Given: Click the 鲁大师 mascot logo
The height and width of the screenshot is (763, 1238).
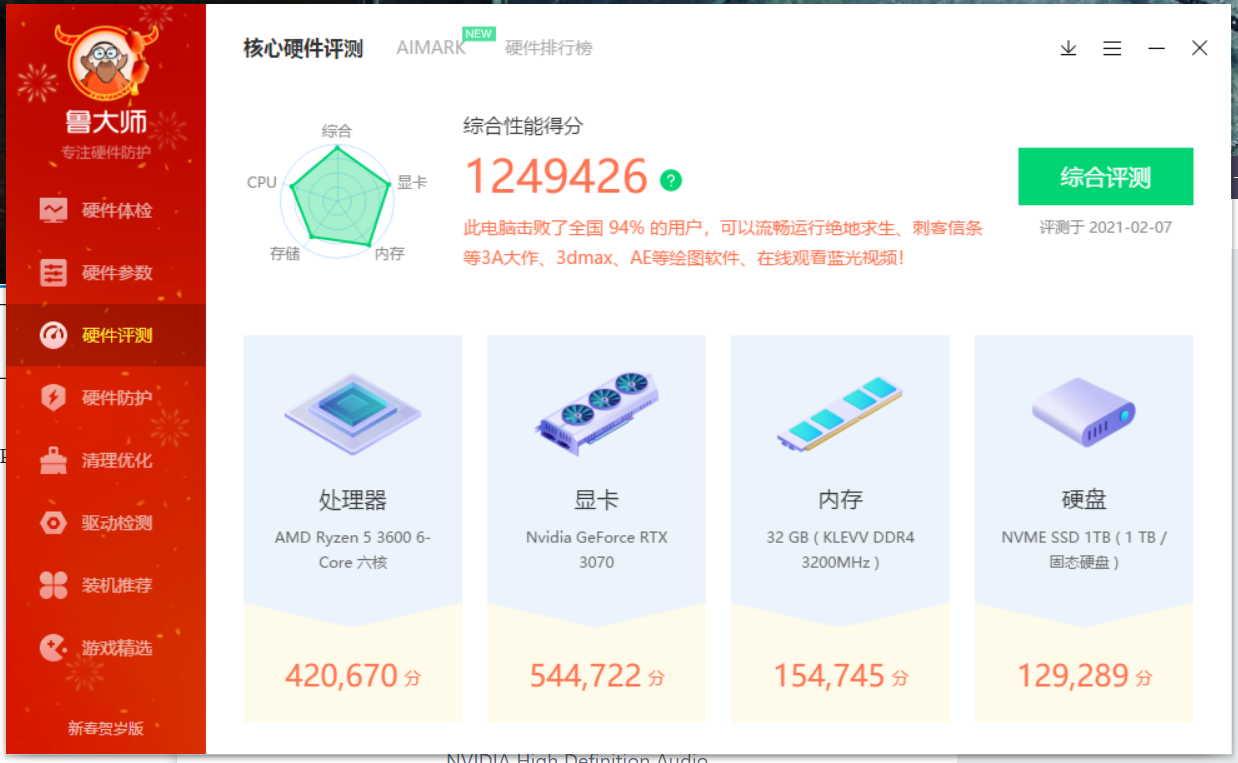Looking at the screenshot, I should [x=106, y=62].
